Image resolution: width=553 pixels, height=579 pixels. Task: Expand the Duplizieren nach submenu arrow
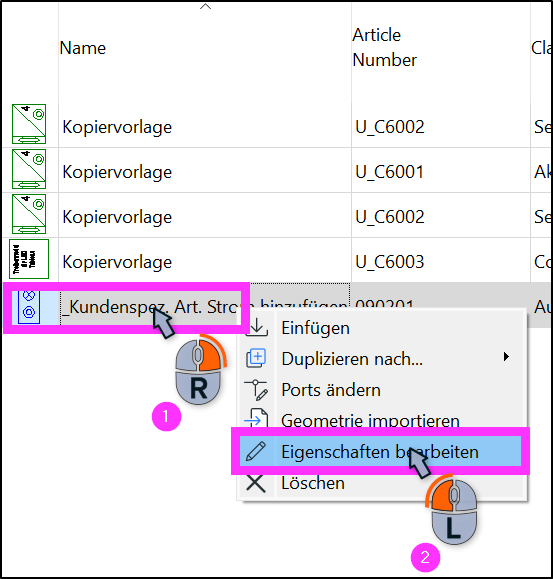506,357
